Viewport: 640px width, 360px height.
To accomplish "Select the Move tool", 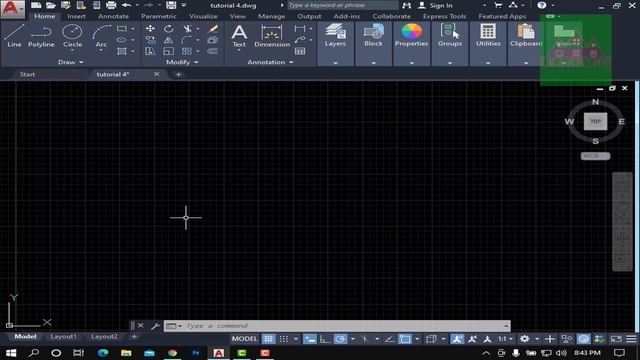I will [x=150, y=29].
